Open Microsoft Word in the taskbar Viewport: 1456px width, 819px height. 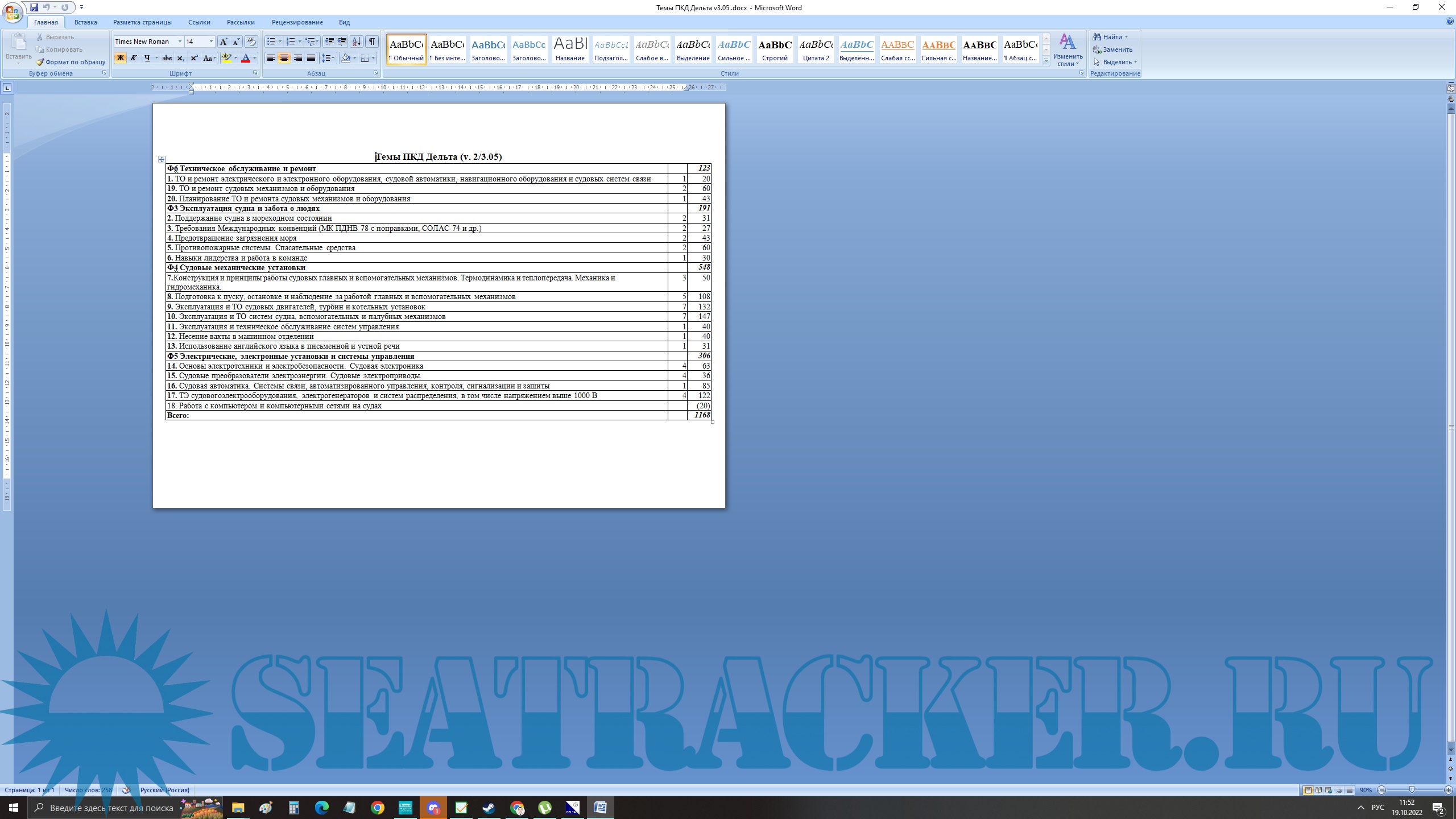600,807
